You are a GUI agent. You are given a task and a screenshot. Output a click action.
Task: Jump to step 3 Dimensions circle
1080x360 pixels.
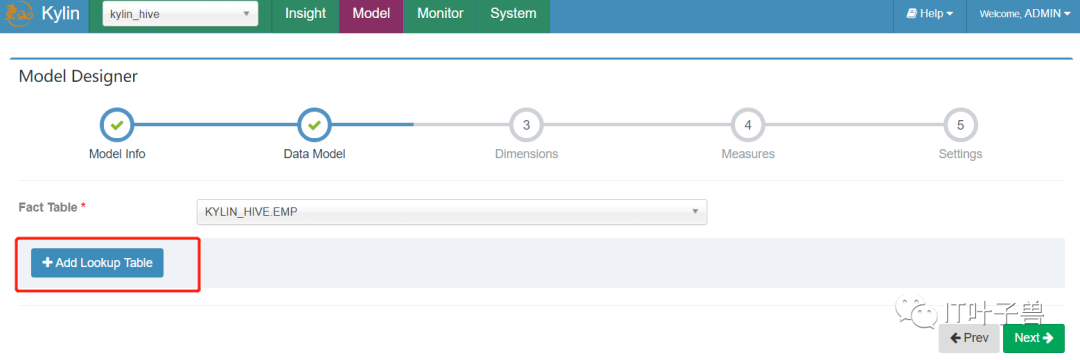526,125
